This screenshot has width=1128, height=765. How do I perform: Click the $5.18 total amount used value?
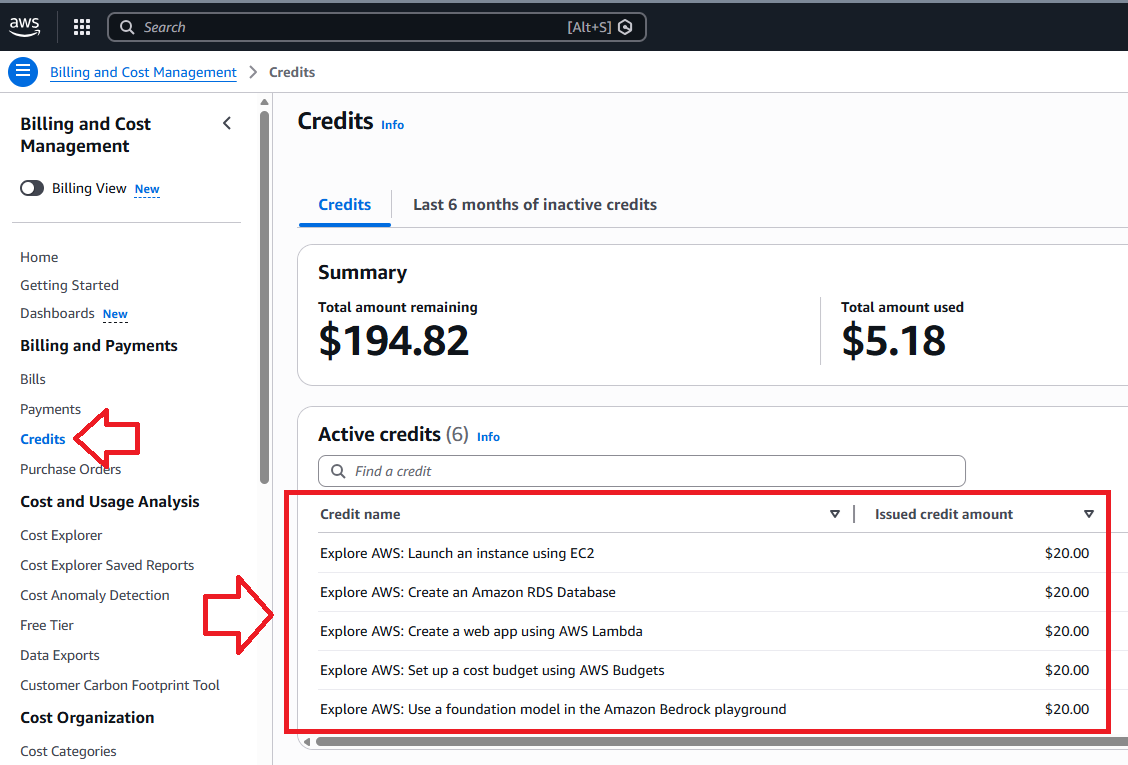(893, 340)
